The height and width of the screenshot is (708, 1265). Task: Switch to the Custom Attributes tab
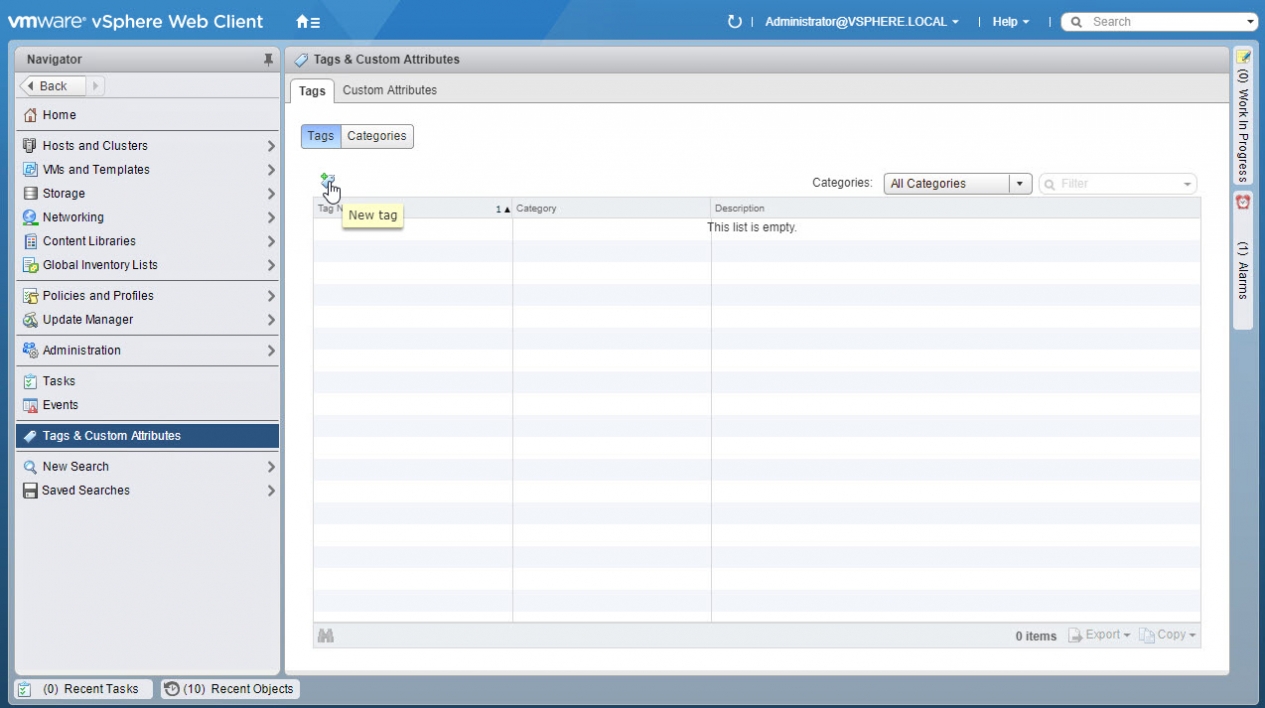pyautogui.click(x=389, y=90)
